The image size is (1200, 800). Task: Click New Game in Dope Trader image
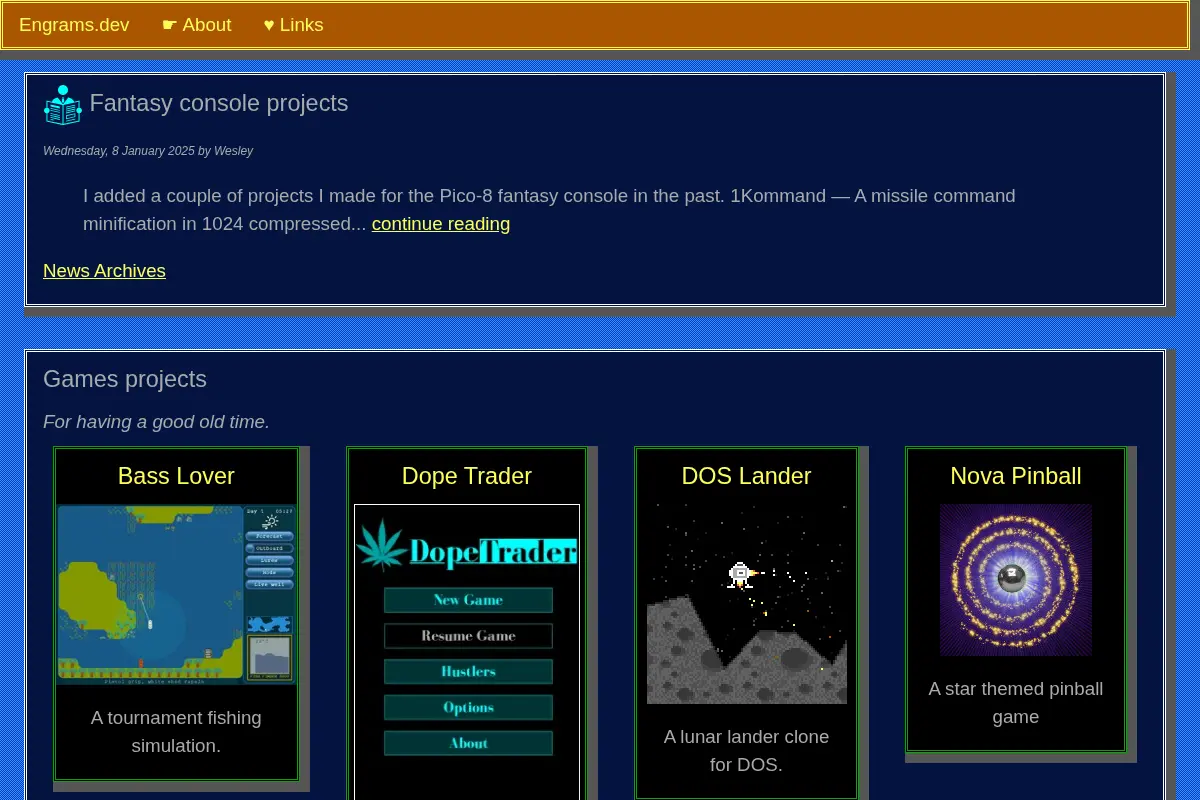click(x=468, y=600)
